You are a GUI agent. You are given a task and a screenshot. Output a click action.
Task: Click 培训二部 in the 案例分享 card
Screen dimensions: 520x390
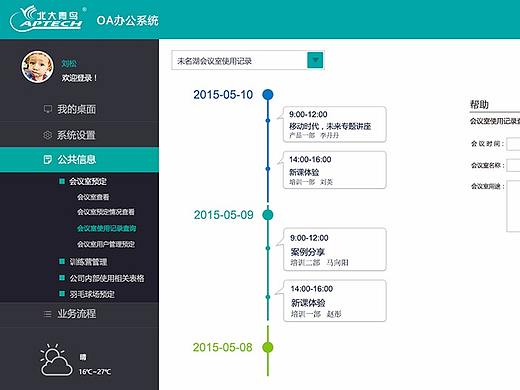pyautogui.click(x=305, y=262)
